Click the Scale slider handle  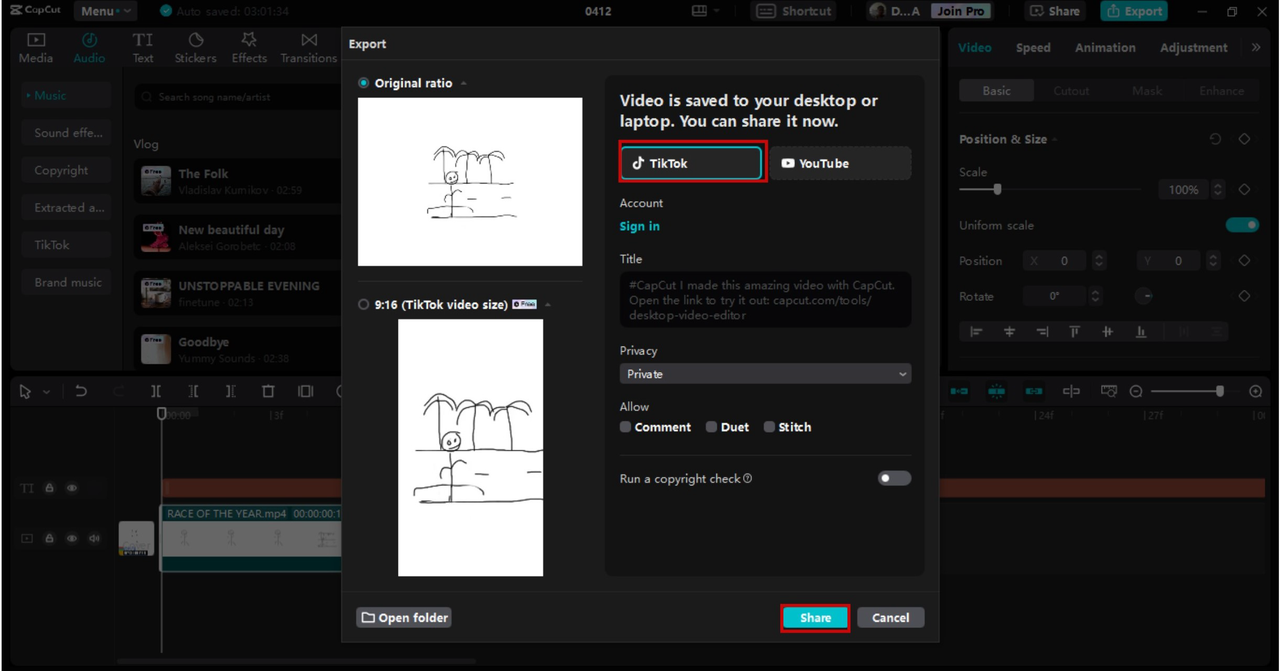point(997,189)
